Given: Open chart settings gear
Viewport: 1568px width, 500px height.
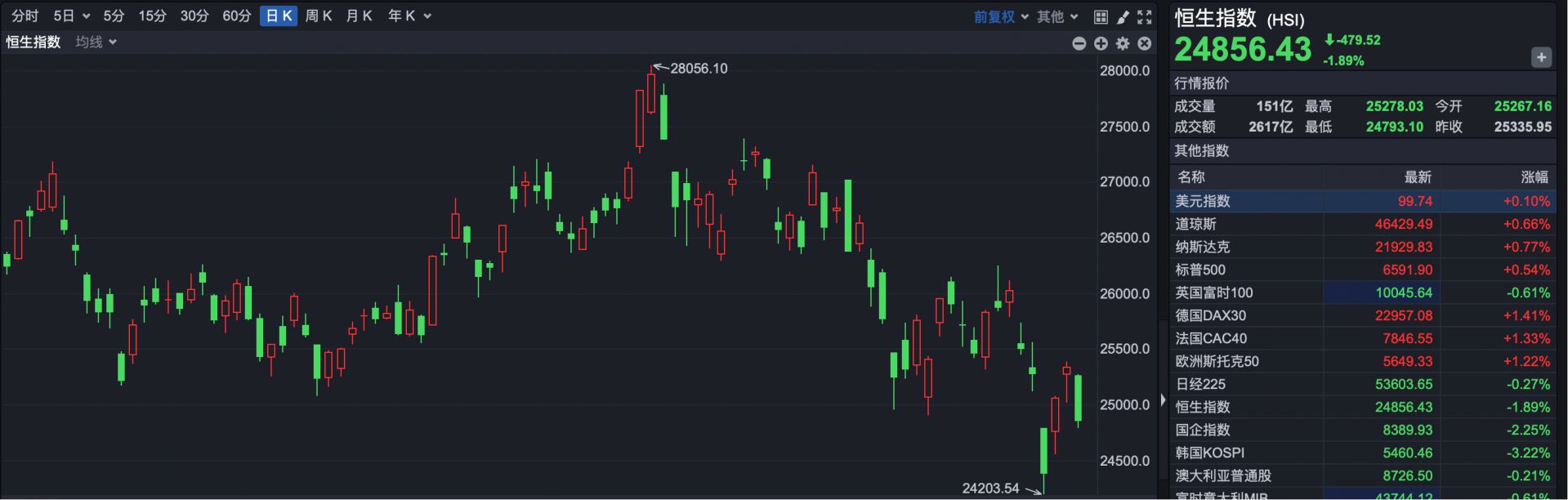Looking at the screenshot, I should 1123,43.
